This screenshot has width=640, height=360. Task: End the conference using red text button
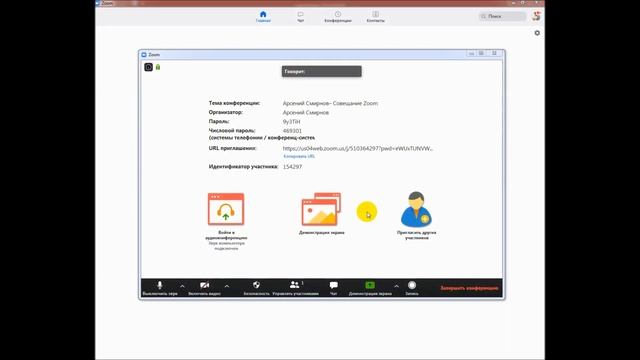click(x=469, y=288)
